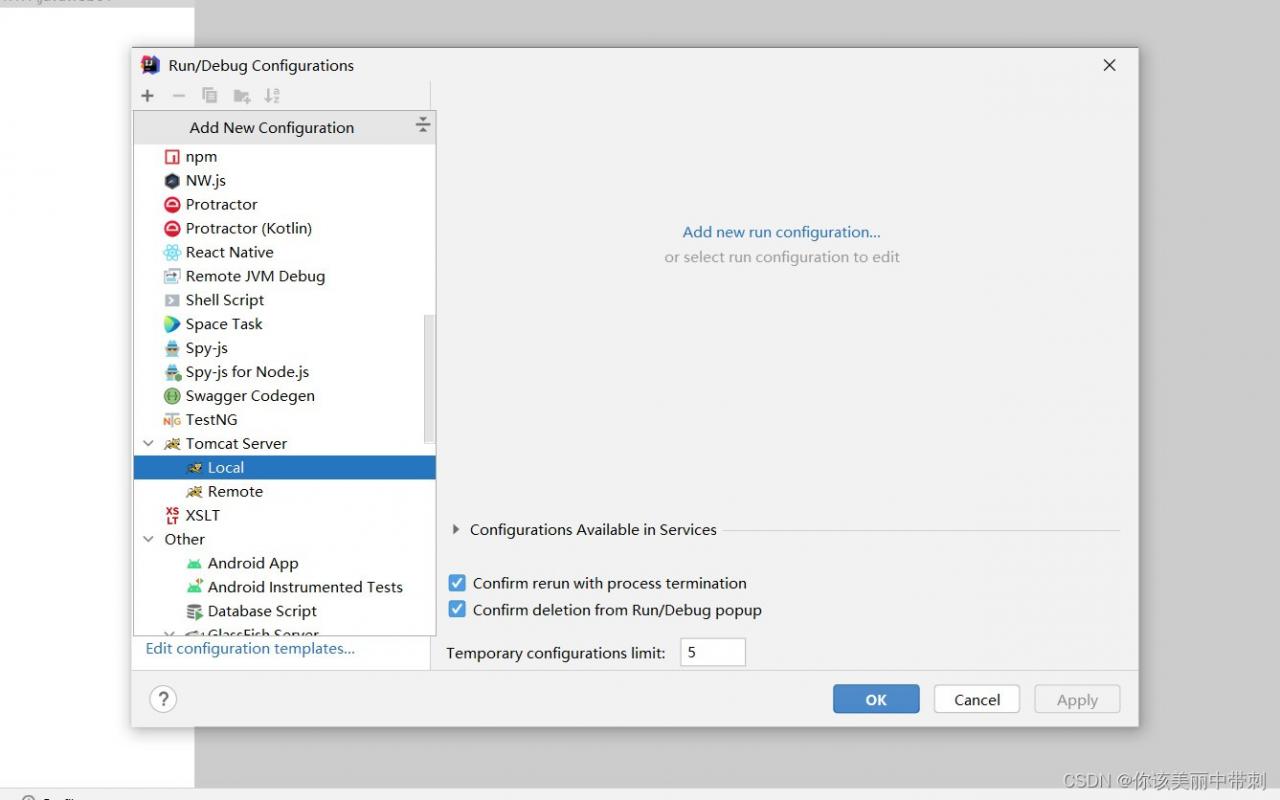Collapse the Other tree node
Viewport: 1280px width, 800px height.
click(149, 540)
